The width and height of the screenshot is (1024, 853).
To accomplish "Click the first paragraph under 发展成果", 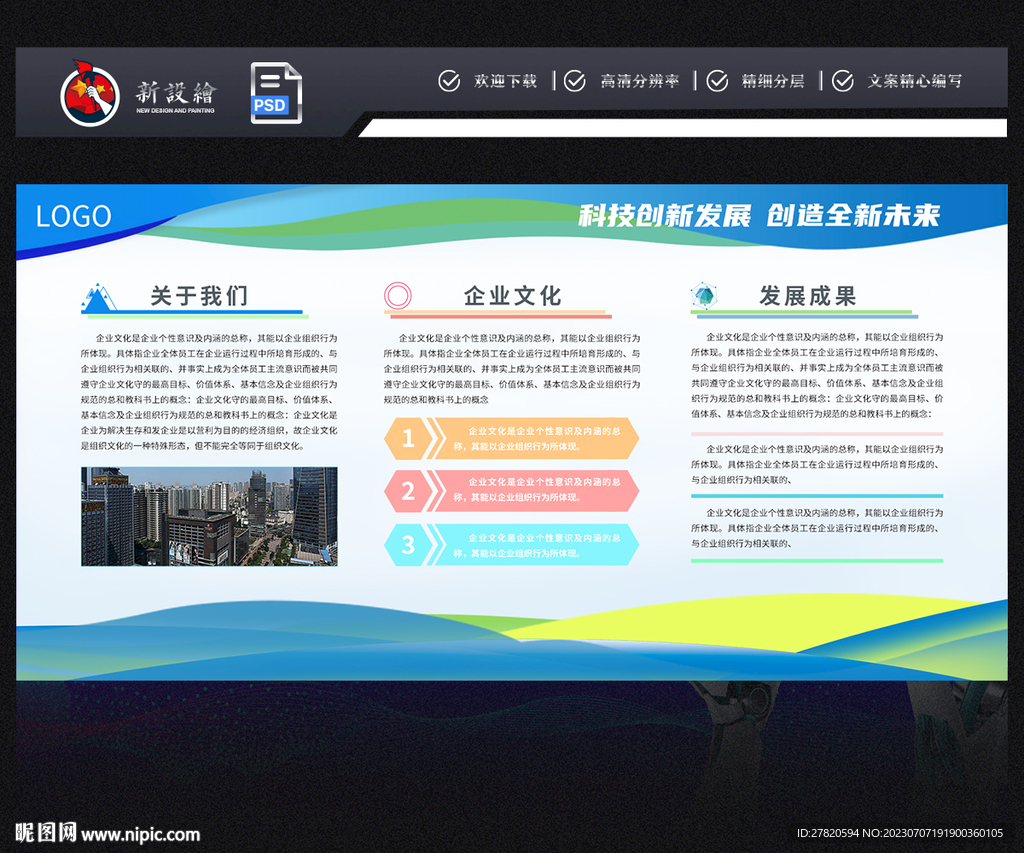I will [817, 376].
